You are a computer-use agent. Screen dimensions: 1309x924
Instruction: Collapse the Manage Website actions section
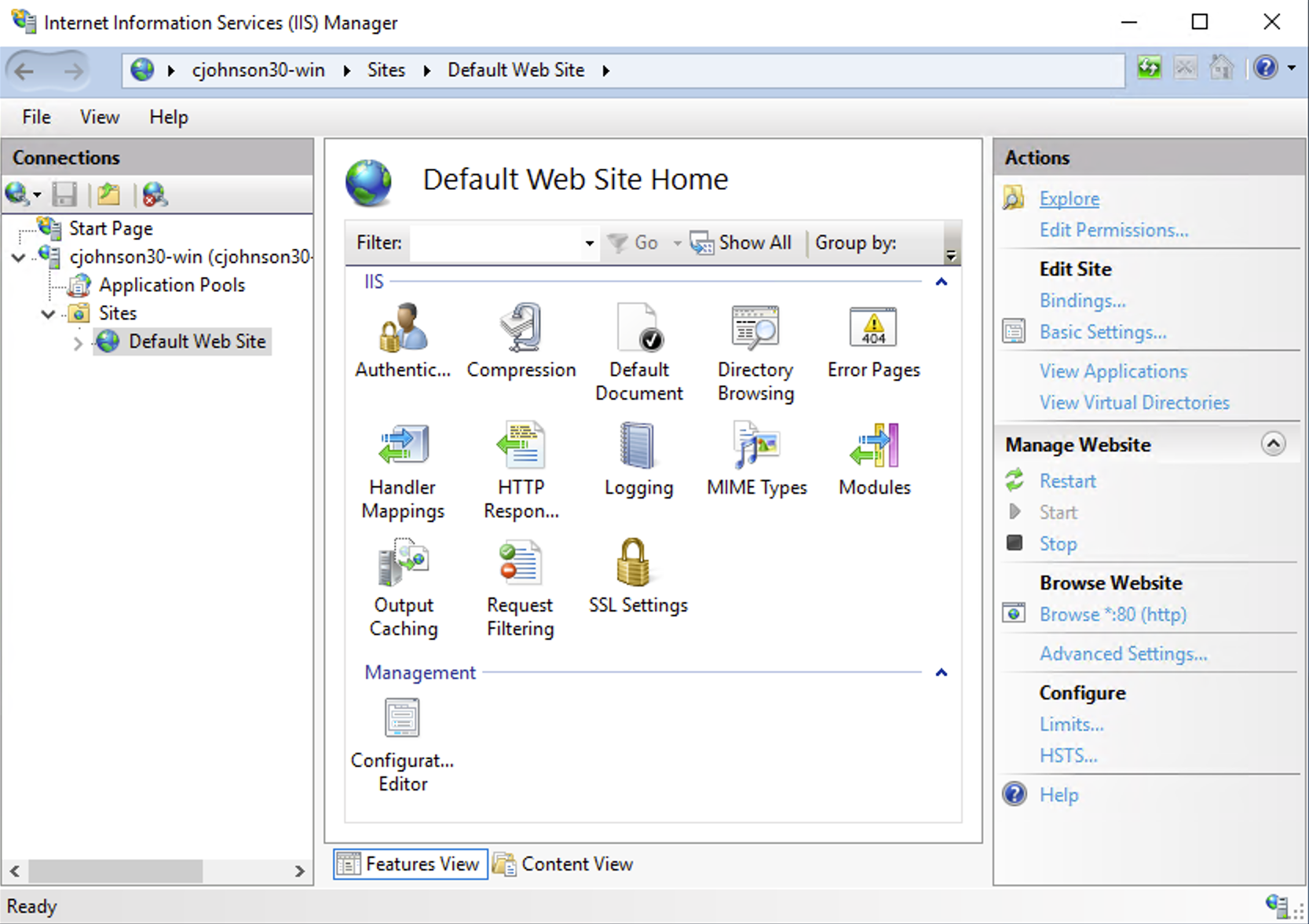click(1273, 444)
